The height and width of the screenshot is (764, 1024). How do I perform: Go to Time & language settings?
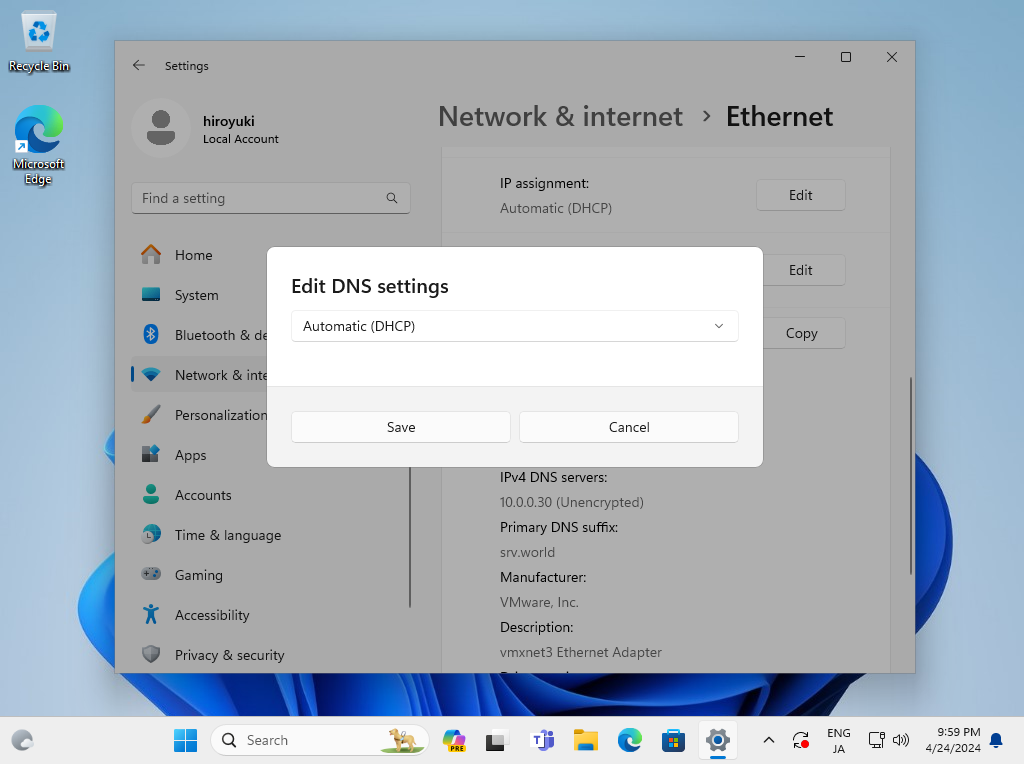tap(227, 535)
